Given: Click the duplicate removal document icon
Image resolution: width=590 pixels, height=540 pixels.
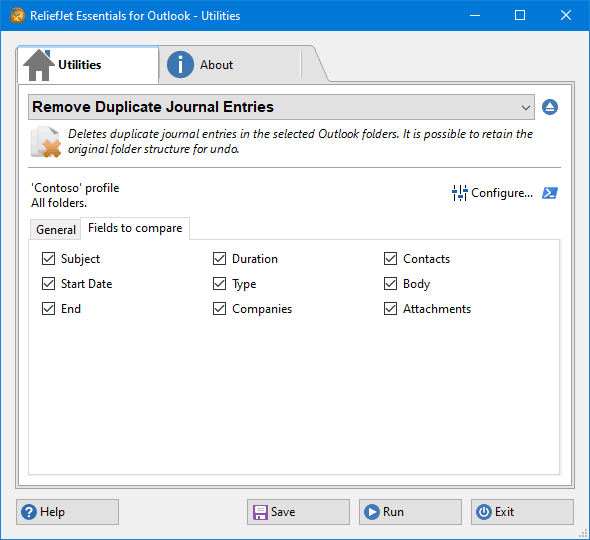Looking at the screenshot, I should coord(46,142).
